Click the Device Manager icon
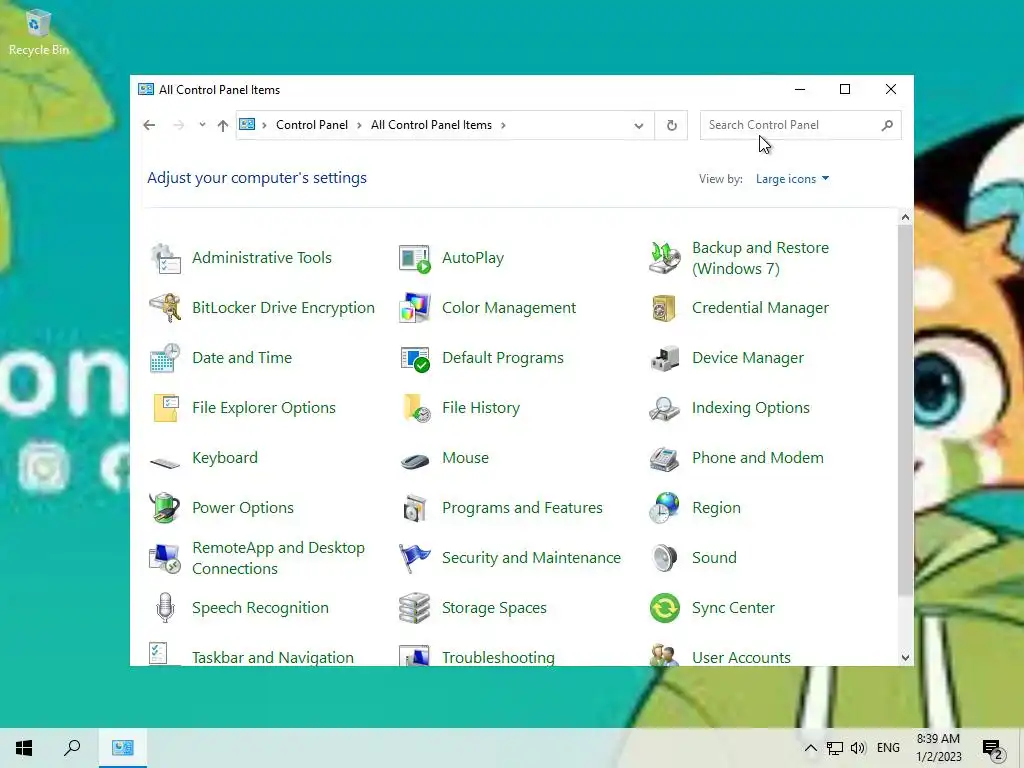Image resolution: width=1024 pixels, height=768 pixels. click(x=665, y=358)
